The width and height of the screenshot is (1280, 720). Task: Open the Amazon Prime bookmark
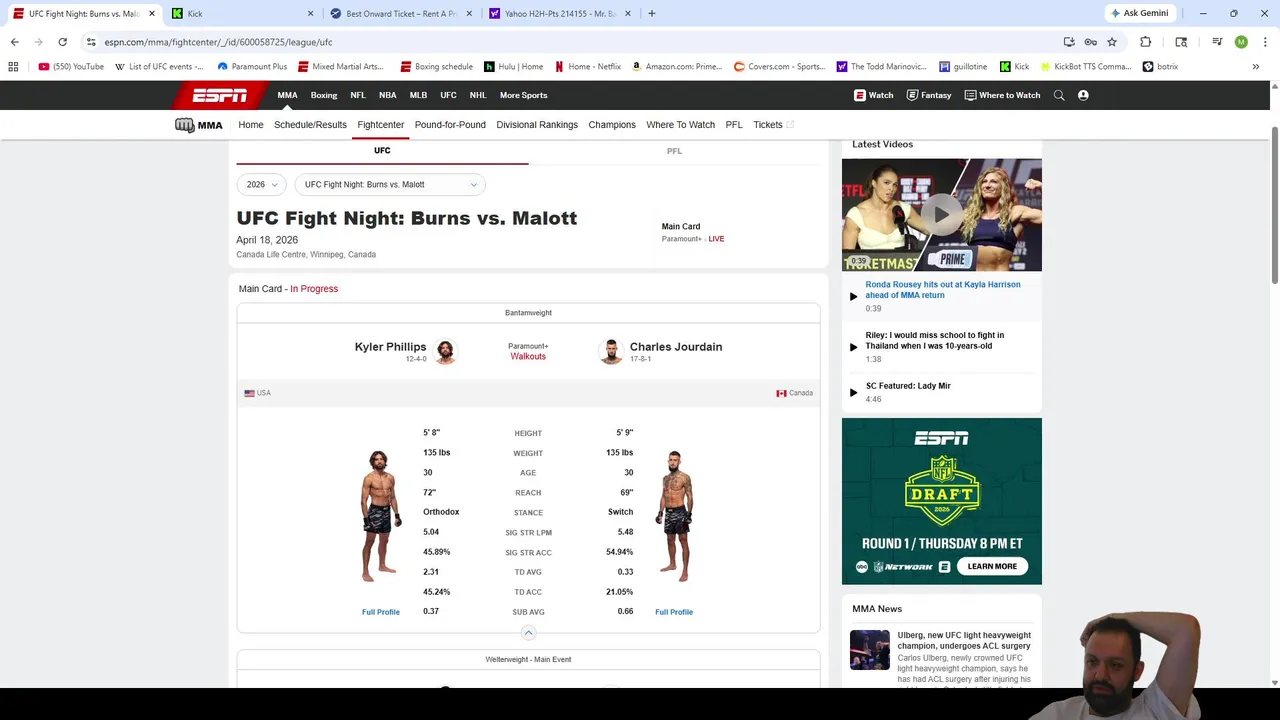[x=677, y=67]
